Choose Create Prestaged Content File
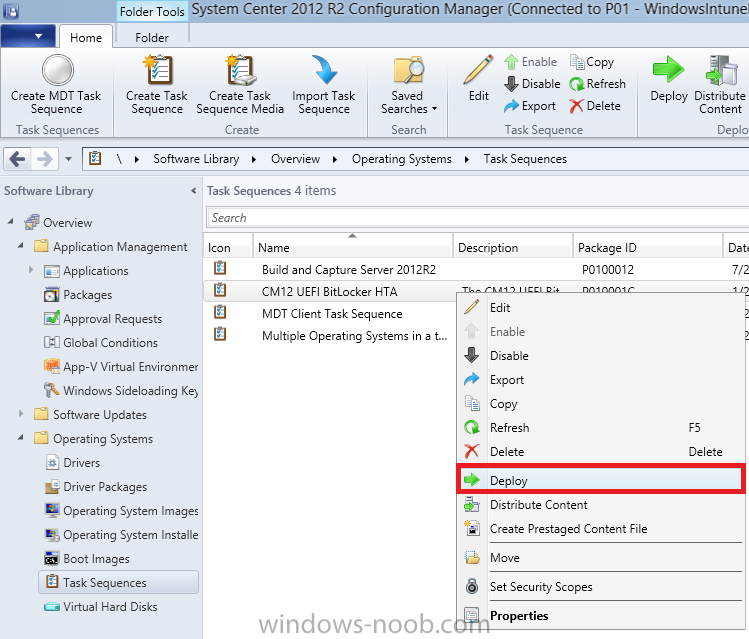Screen dimensions: 749x639 pos(601,529)
